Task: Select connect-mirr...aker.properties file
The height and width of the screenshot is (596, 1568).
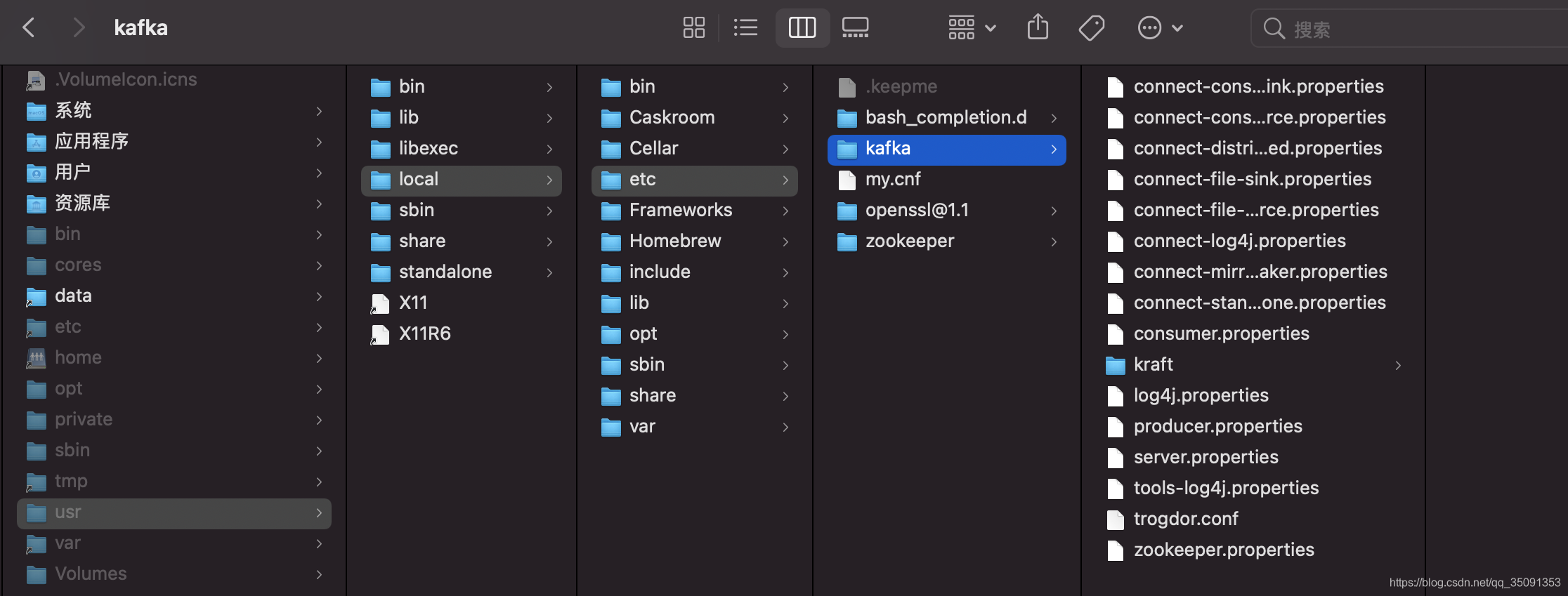Action: (x=1254, y=272)
